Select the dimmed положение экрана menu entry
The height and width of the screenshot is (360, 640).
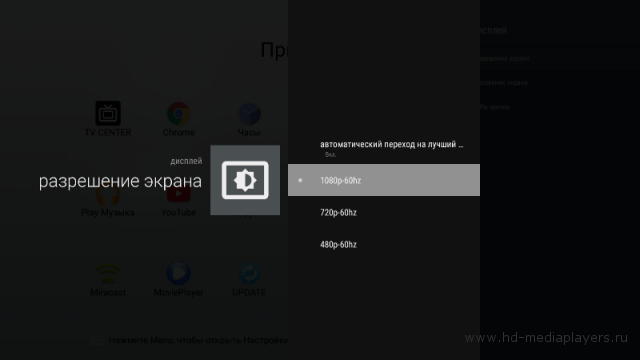(504, 82)
